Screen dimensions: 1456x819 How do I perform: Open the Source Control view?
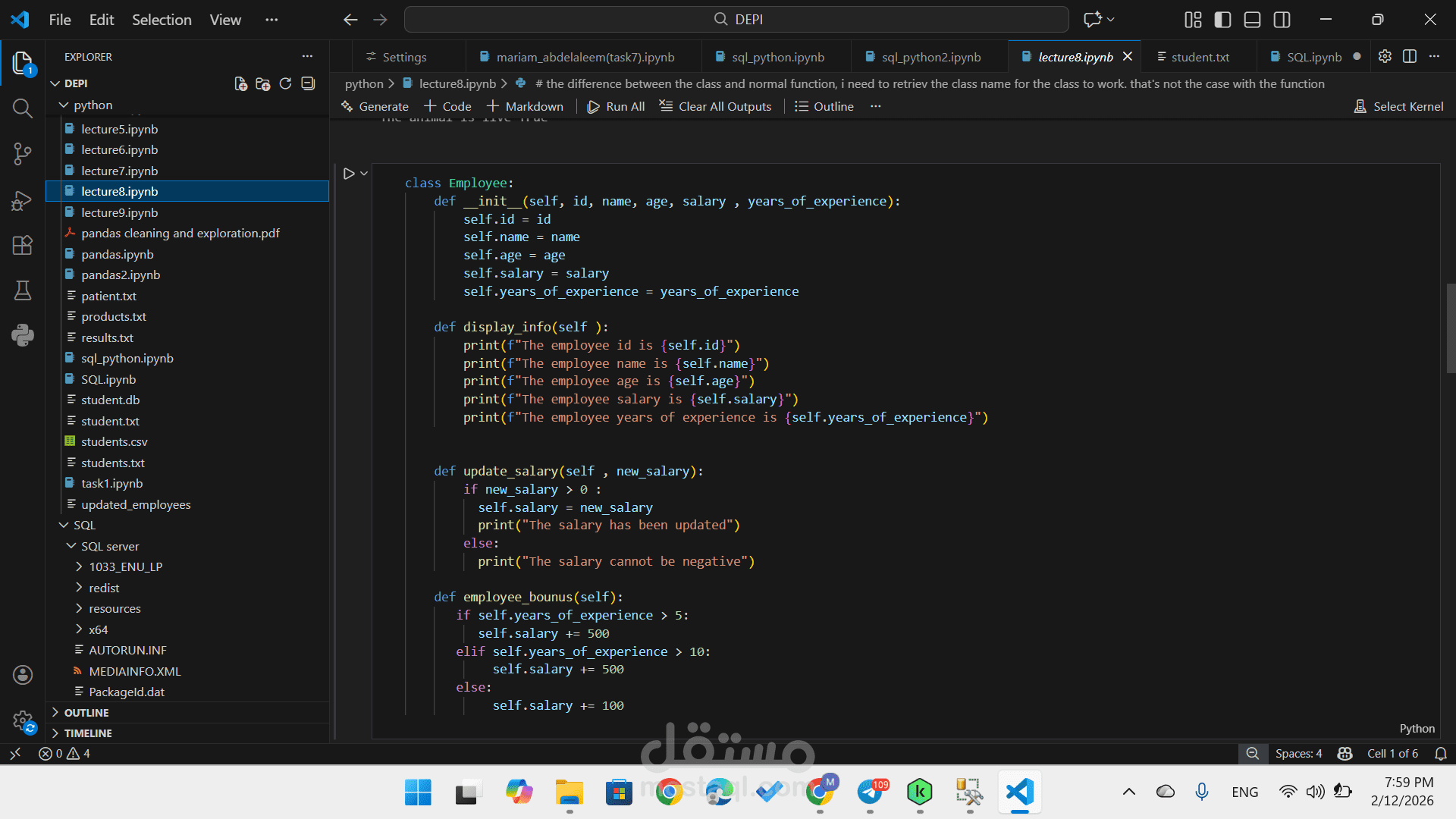coord(23,155)
